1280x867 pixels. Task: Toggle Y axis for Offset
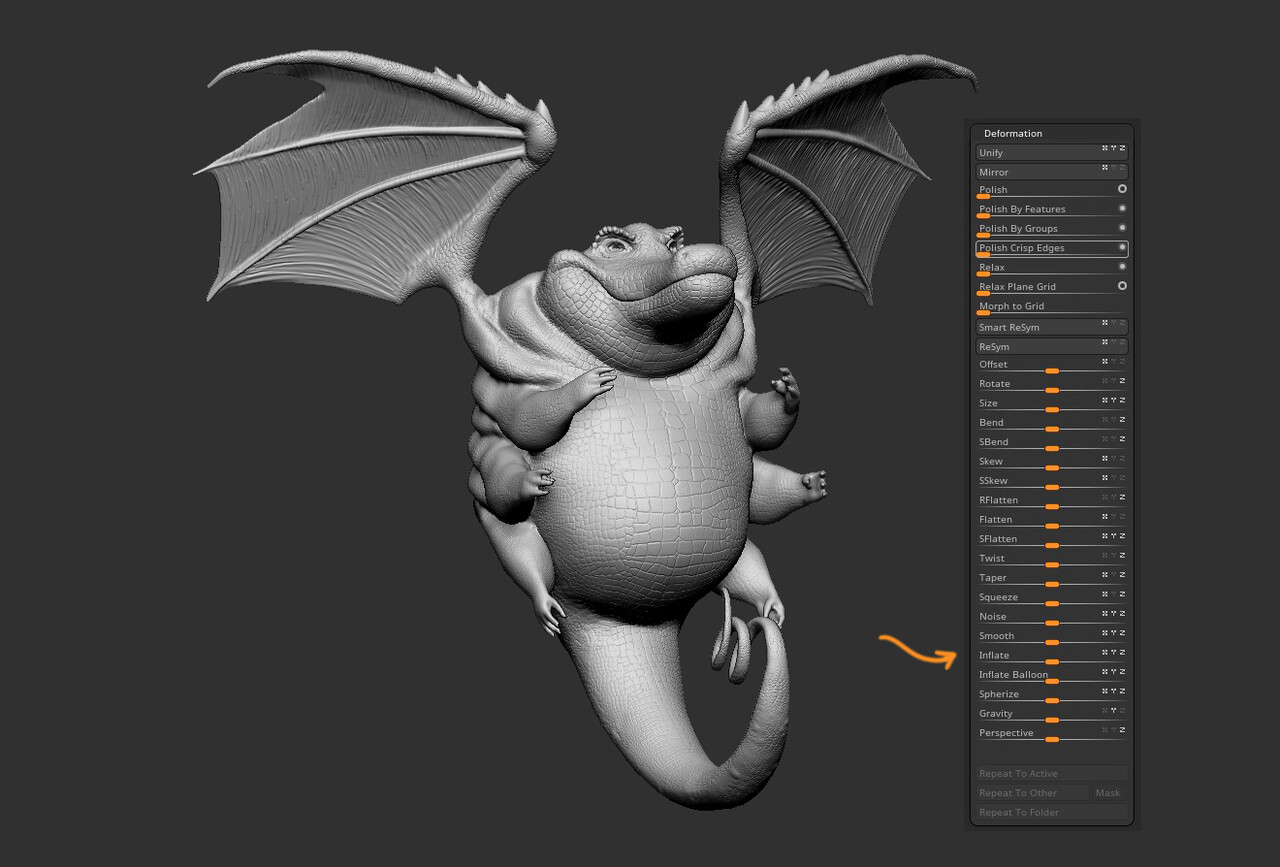(x=1114, y=362)
